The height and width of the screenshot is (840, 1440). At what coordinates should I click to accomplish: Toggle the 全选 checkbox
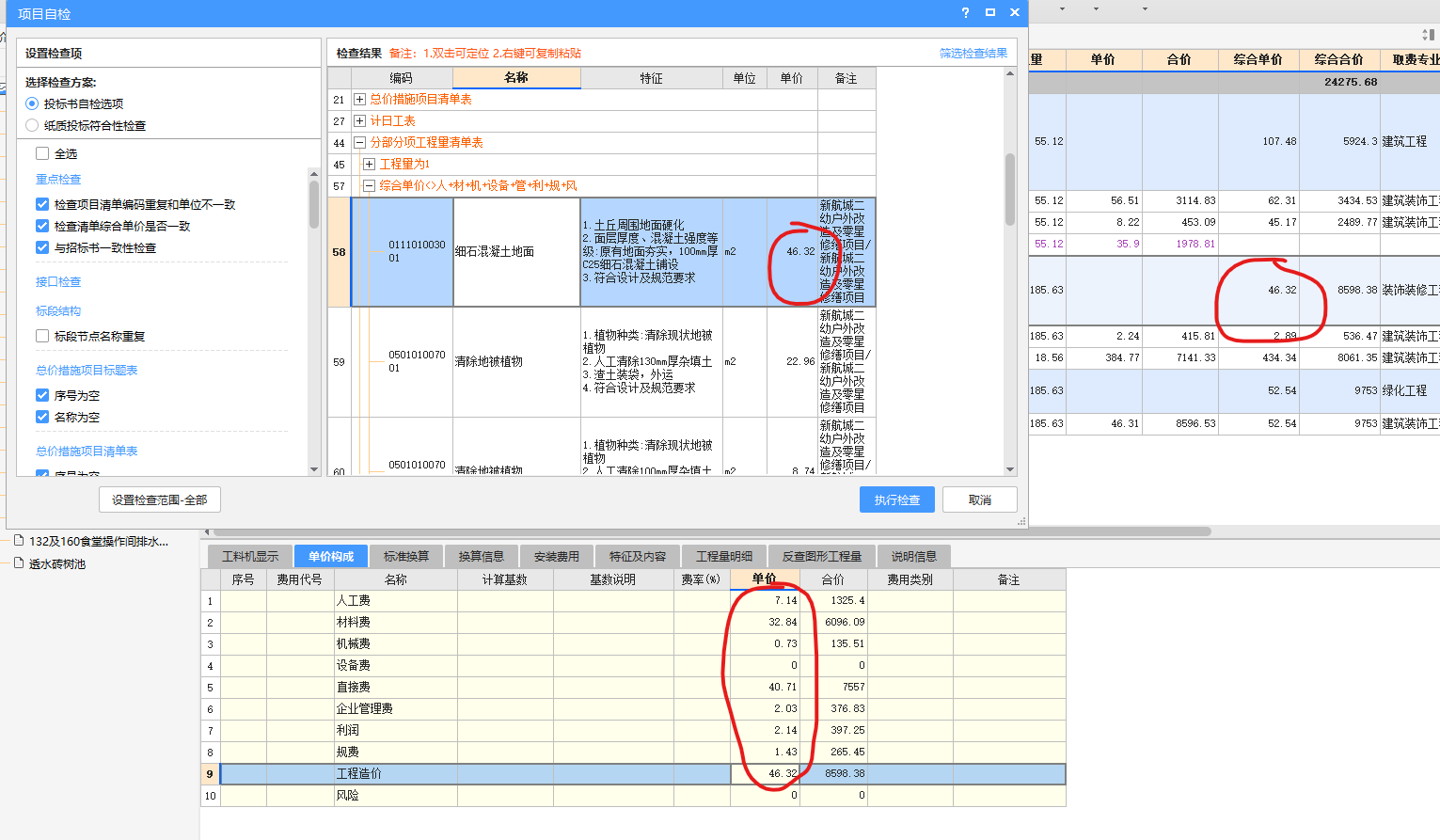(x=42, y=153)
